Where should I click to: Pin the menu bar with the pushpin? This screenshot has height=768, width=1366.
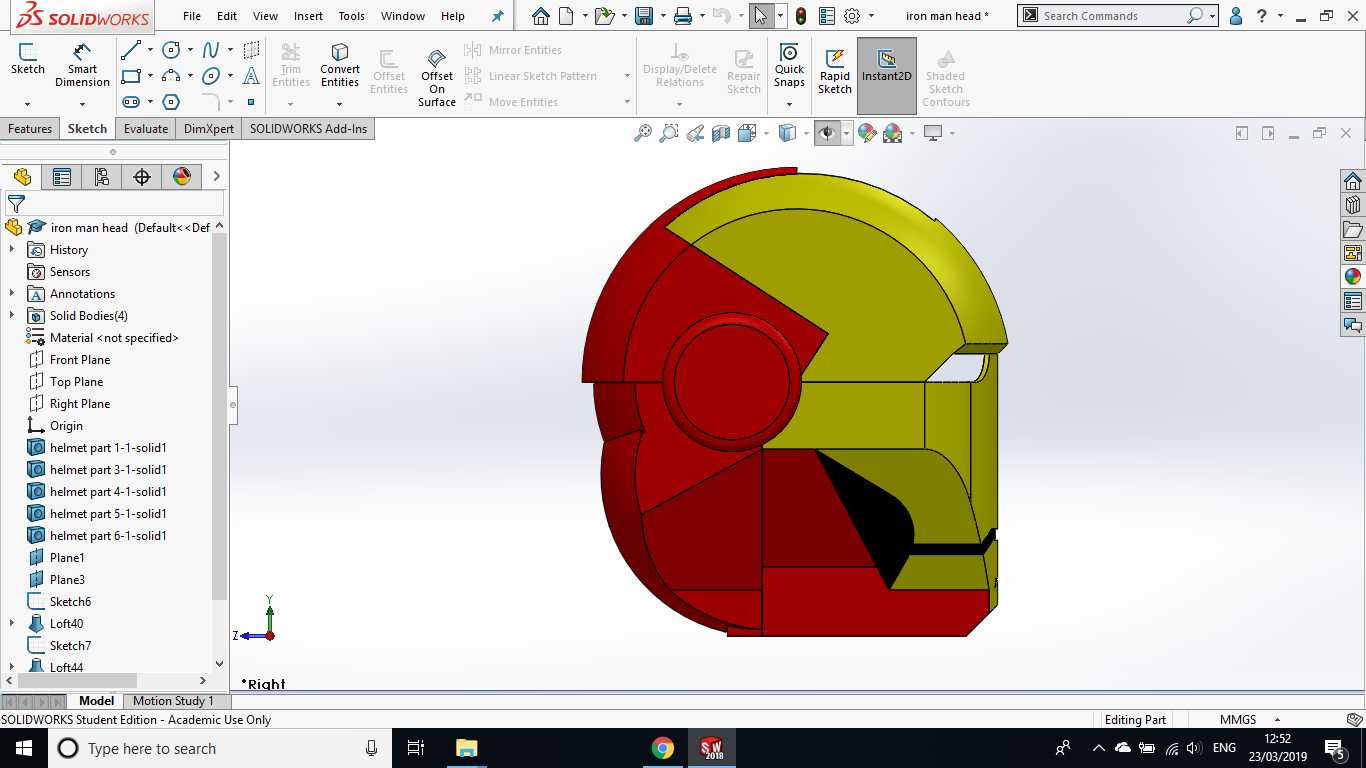point(498,16)
